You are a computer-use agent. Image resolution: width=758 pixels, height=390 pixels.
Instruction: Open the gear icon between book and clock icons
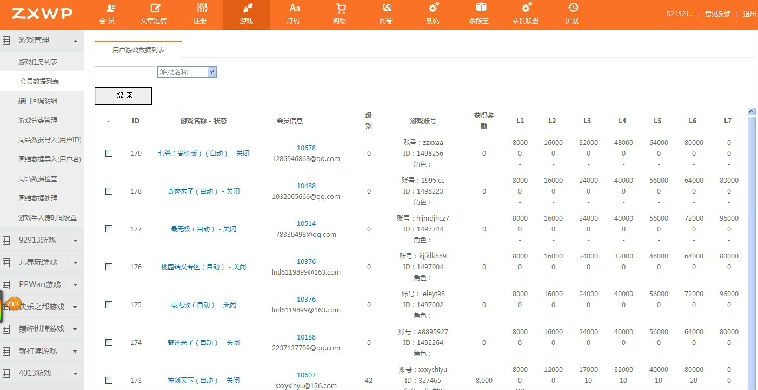pyautogui.click(x=526, y=14)
